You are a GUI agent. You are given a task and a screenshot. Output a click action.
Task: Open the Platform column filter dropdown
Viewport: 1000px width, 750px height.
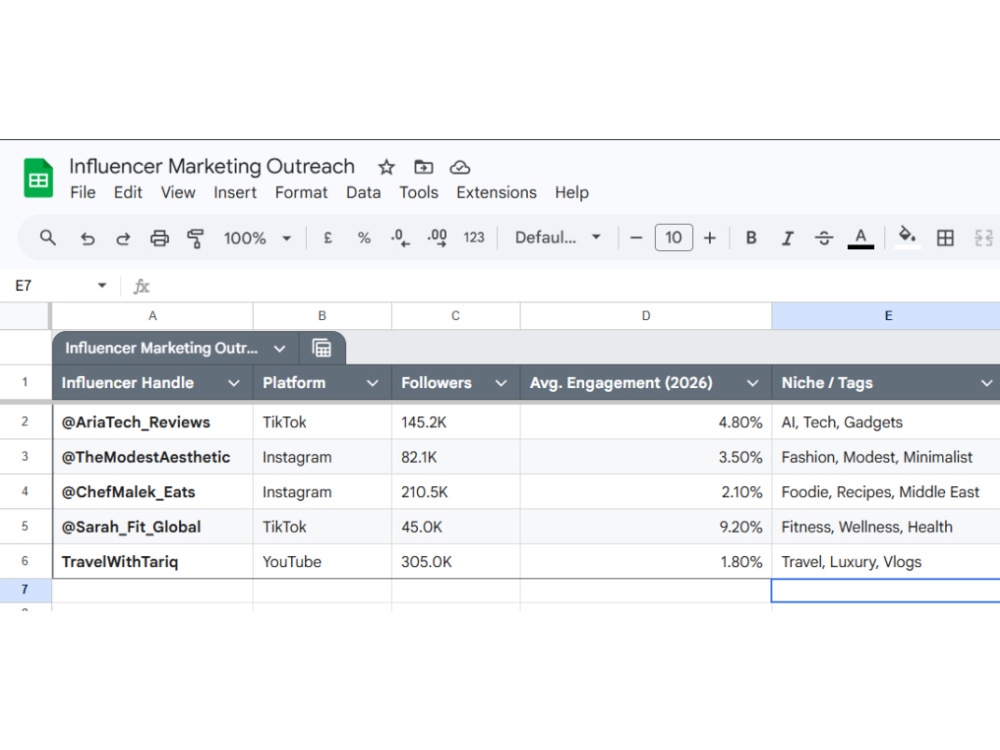[x=372, y=383]
